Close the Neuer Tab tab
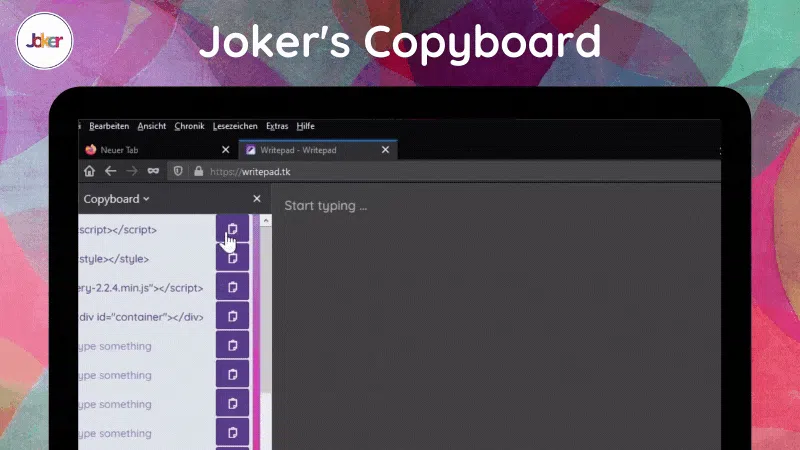 [x=226, y=149]
